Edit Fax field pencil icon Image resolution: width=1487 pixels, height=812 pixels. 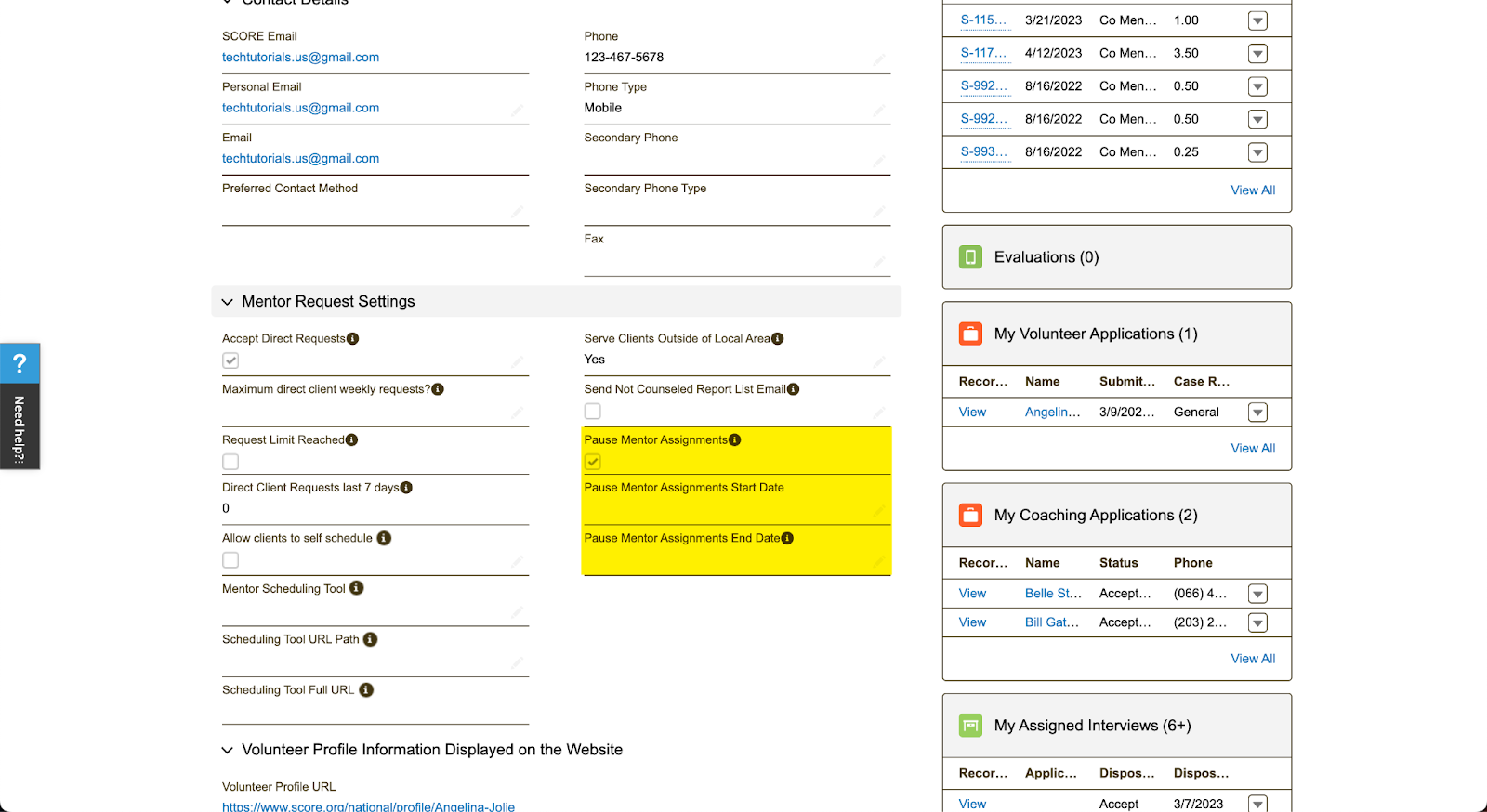[878, 262]
